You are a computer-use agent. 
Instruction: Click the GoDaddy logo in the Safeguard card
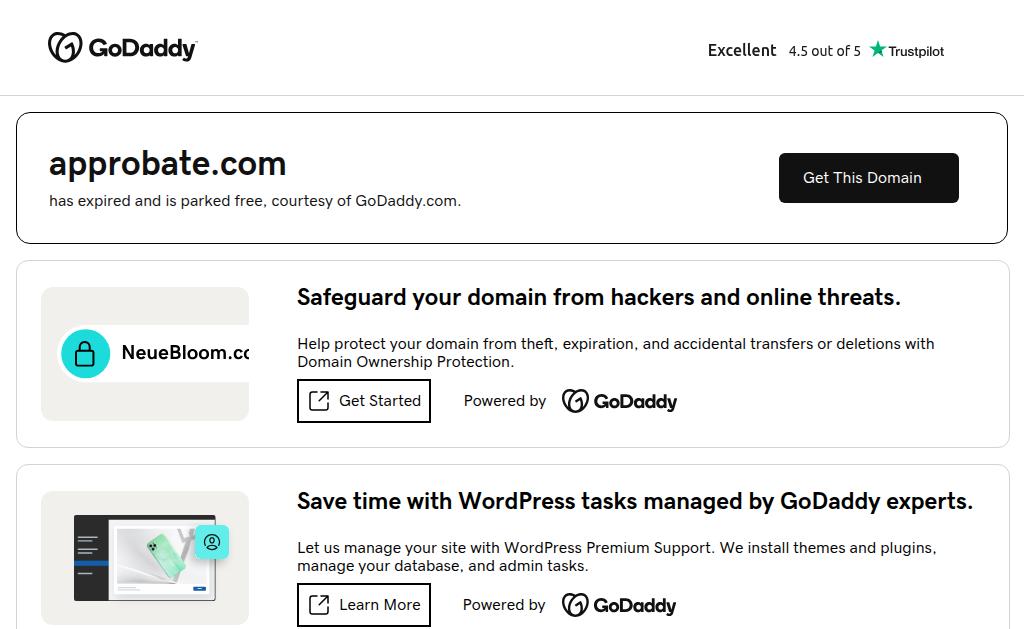[x=619, y=401]
